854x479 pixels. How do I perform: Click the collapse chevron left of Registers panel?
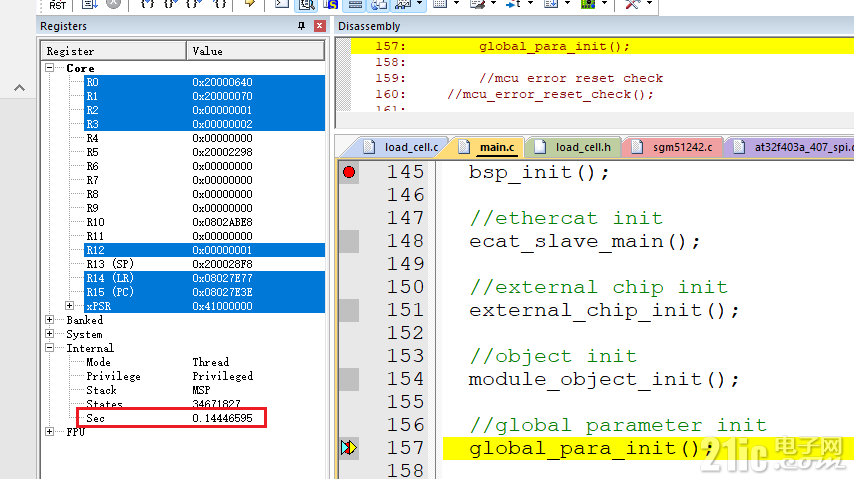pyautogui.click(x=19, y=87)
